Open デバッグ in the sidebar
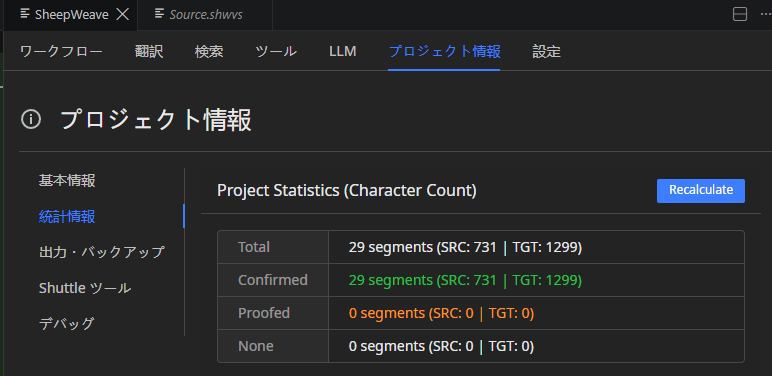Image resolution: width=772 pixels, height=376 pixels. (66, 324)
